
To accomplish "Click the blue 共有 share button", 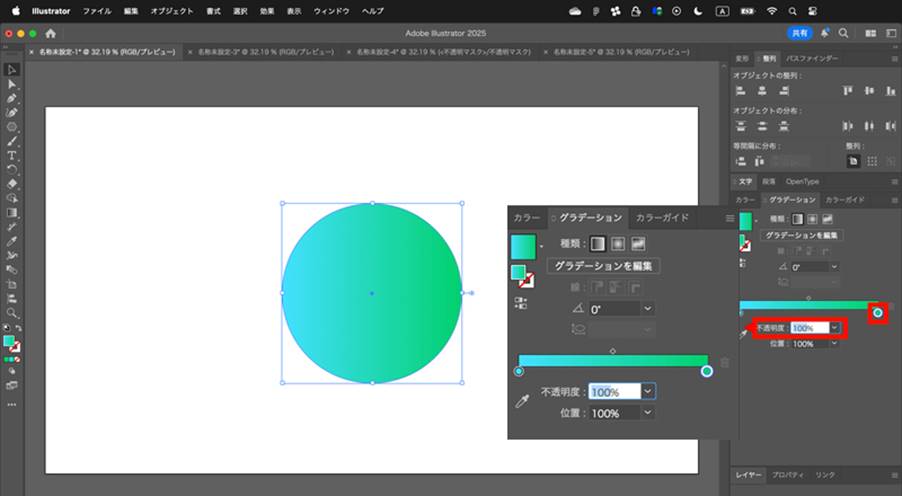I will tap(800, 33).
